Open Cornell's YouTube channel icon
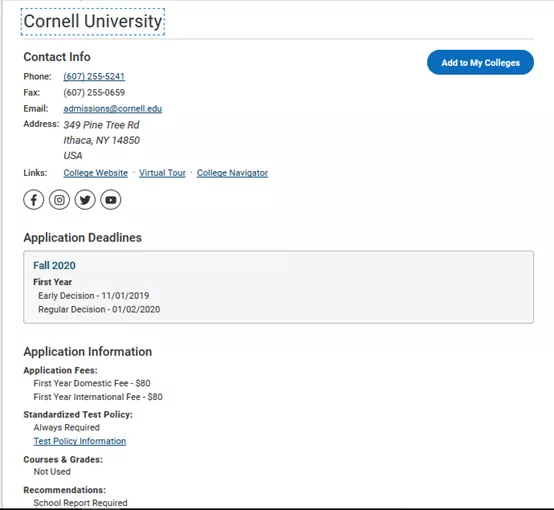This screenshot has width=554, height=510. point(111,200)
